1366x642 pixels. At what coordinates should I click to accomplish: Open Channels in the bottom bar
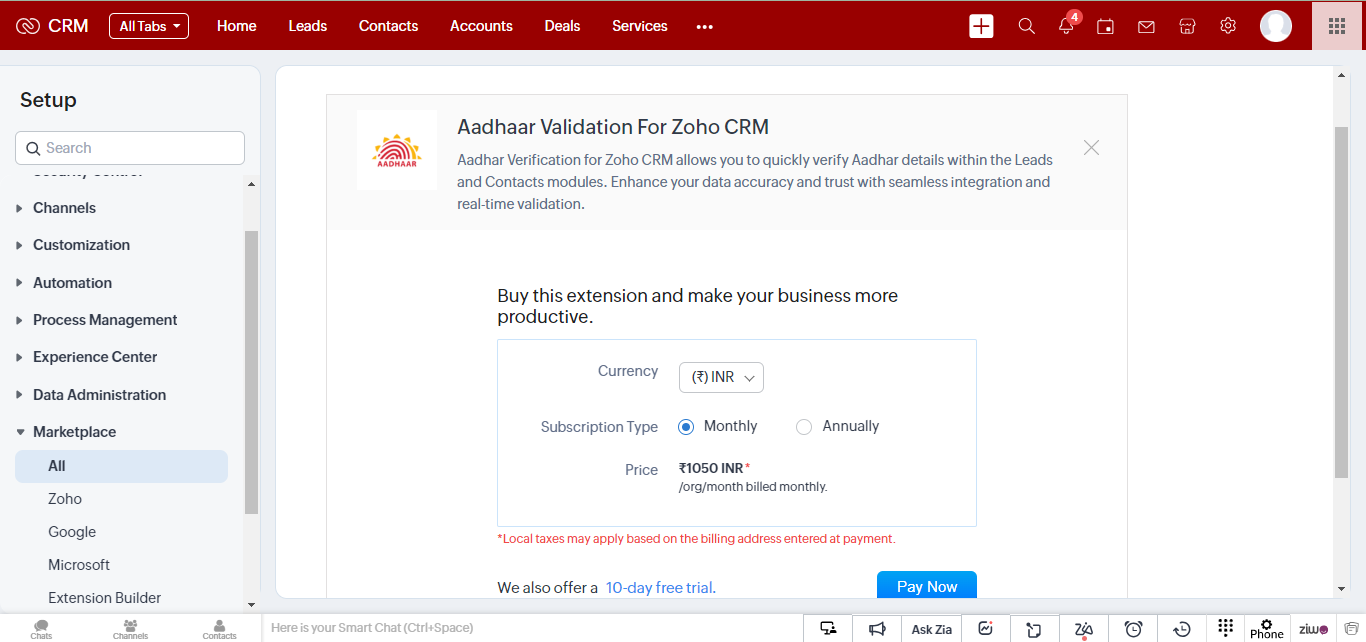coord(130,629)
